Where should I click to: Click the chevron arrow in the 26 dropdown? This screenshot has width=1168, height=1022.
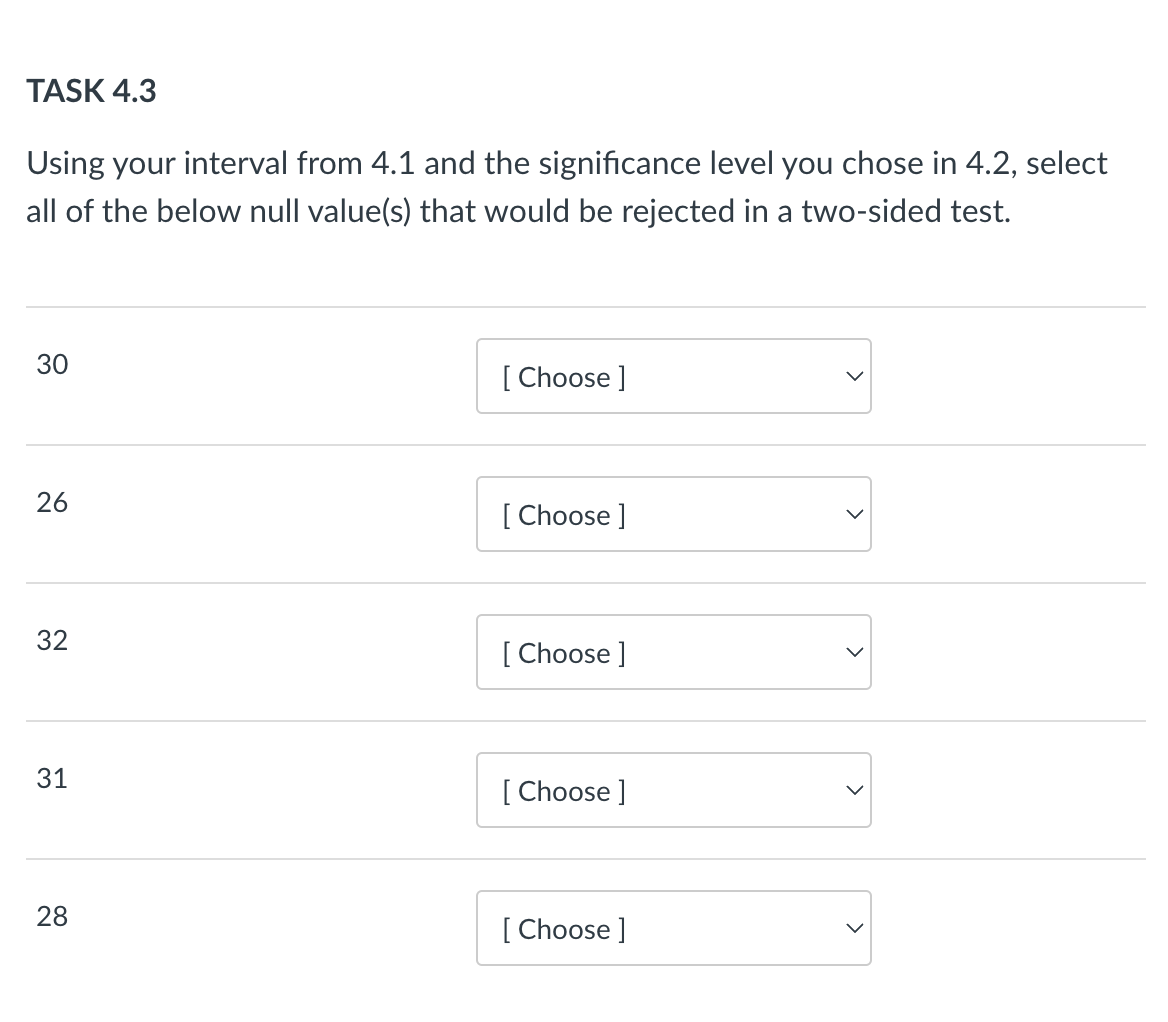tap(853, 514)
